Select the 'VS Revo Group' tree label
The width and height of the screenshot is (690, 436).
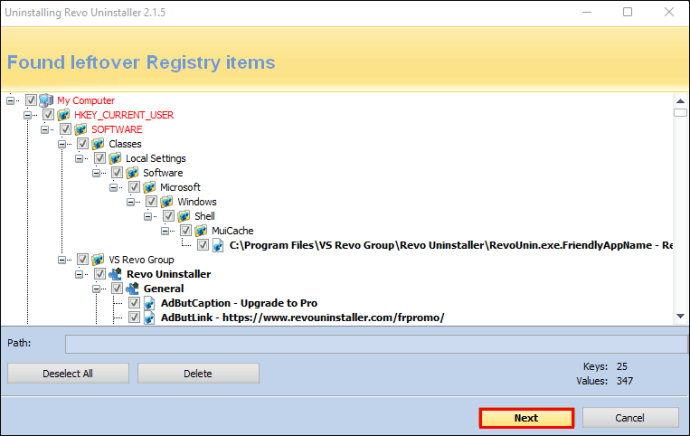pos(141,260)
